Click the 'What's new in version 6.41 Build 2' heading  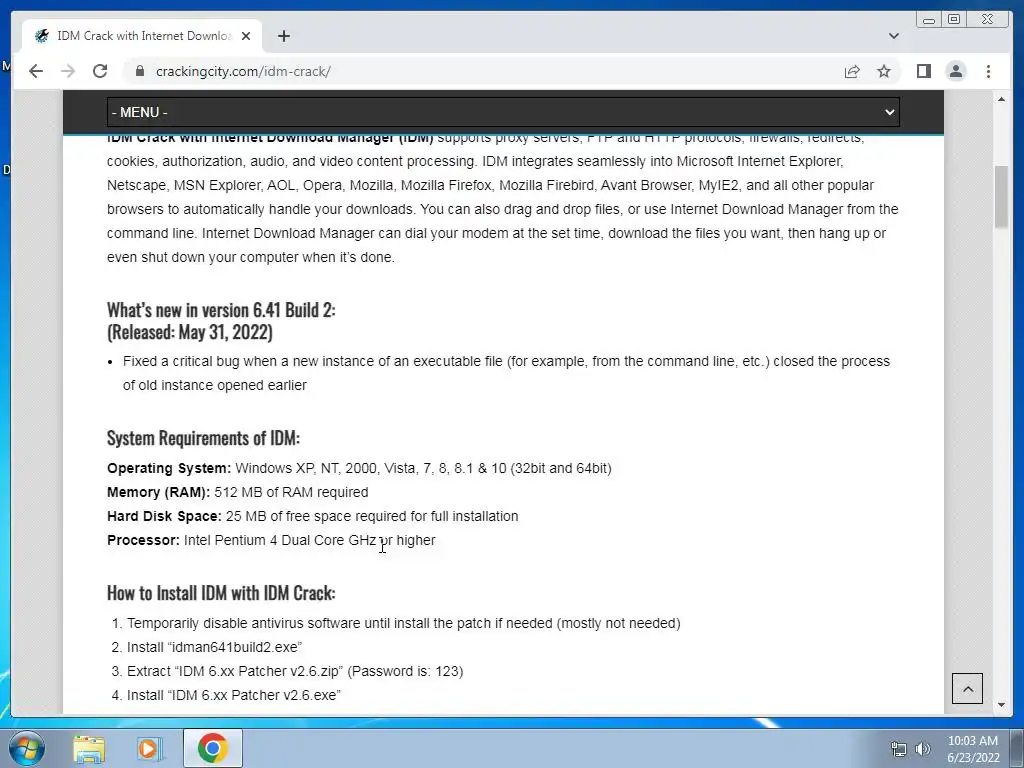pos(221,310)
